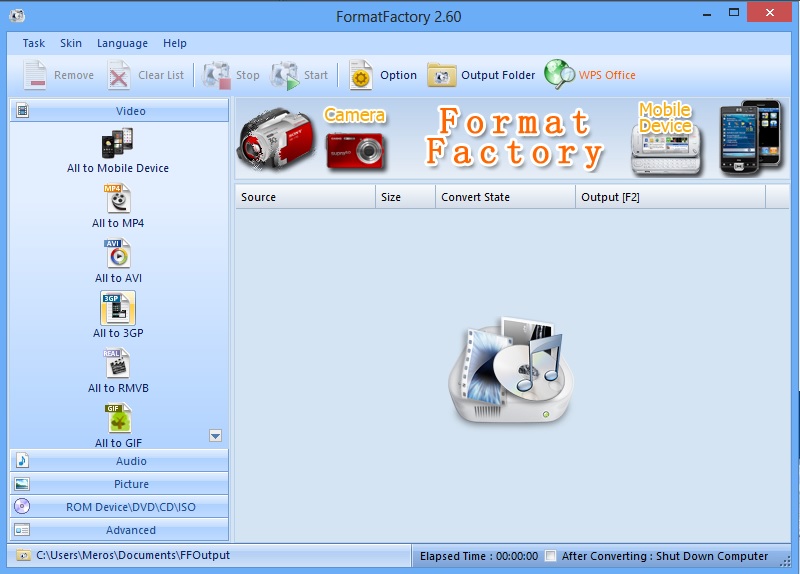Open the Skin menu
Image resolution: width=800 pixels, height=574 pixels.
coord(71,43)
